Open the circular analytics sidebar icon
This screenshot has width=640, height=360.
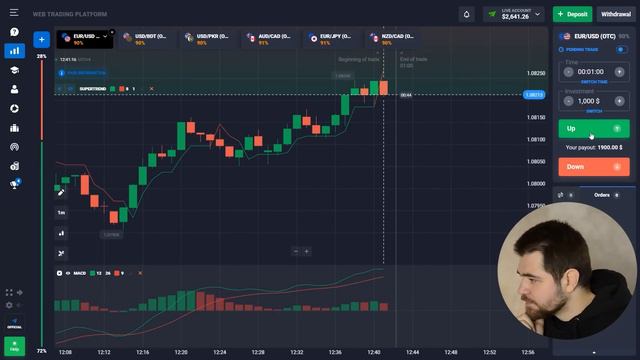pos(14,109)
